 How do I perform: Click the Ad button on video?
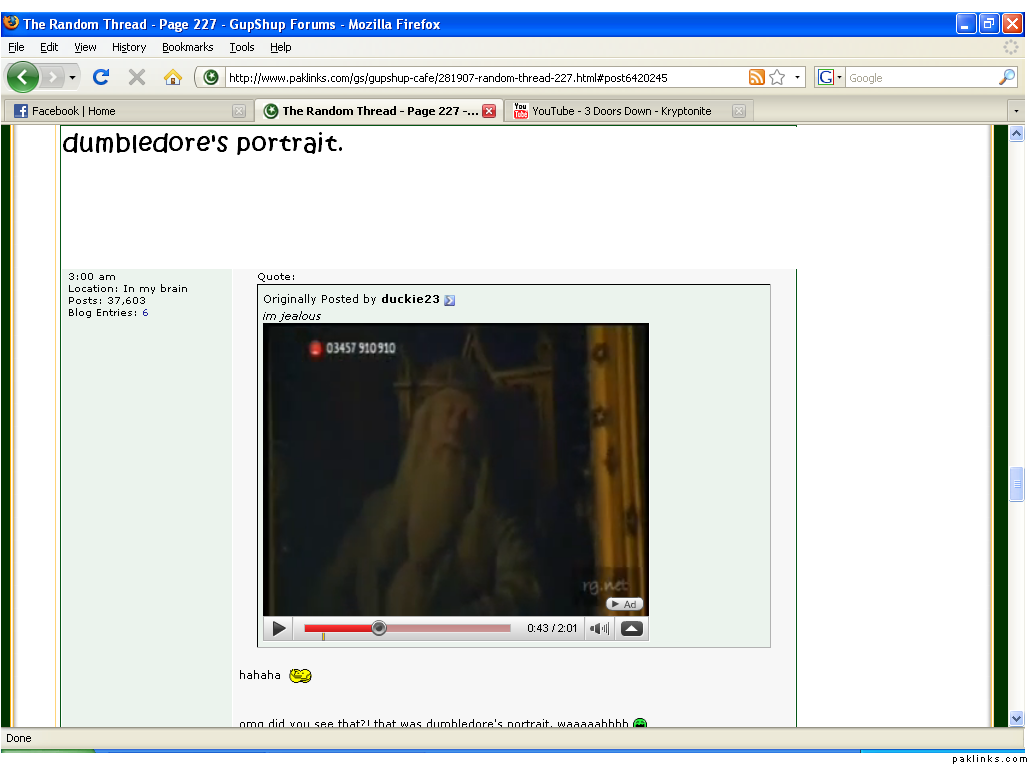(x=624, y=604)
